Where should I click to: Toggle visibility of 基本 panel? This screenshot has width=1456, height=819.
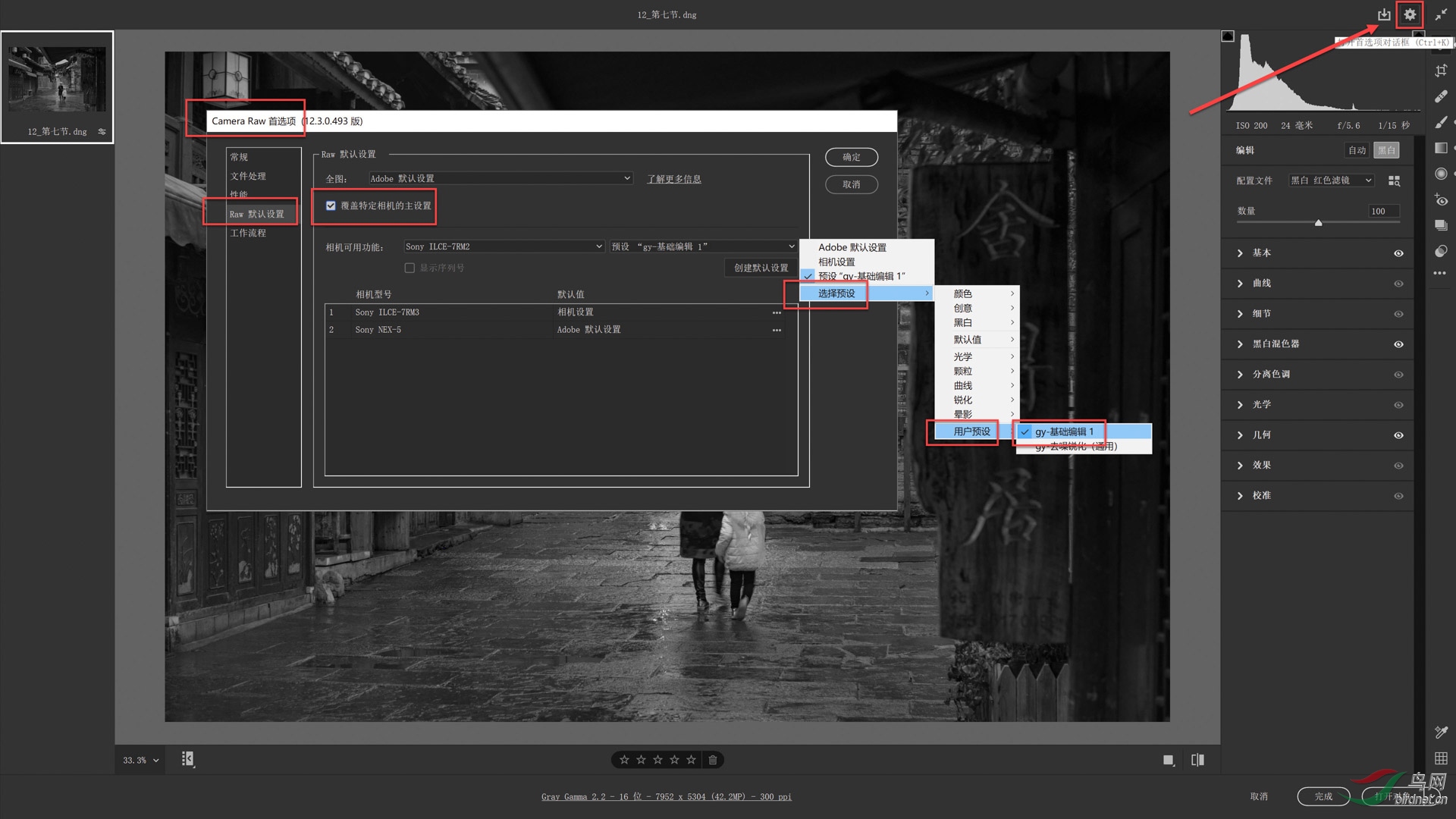1398,253
